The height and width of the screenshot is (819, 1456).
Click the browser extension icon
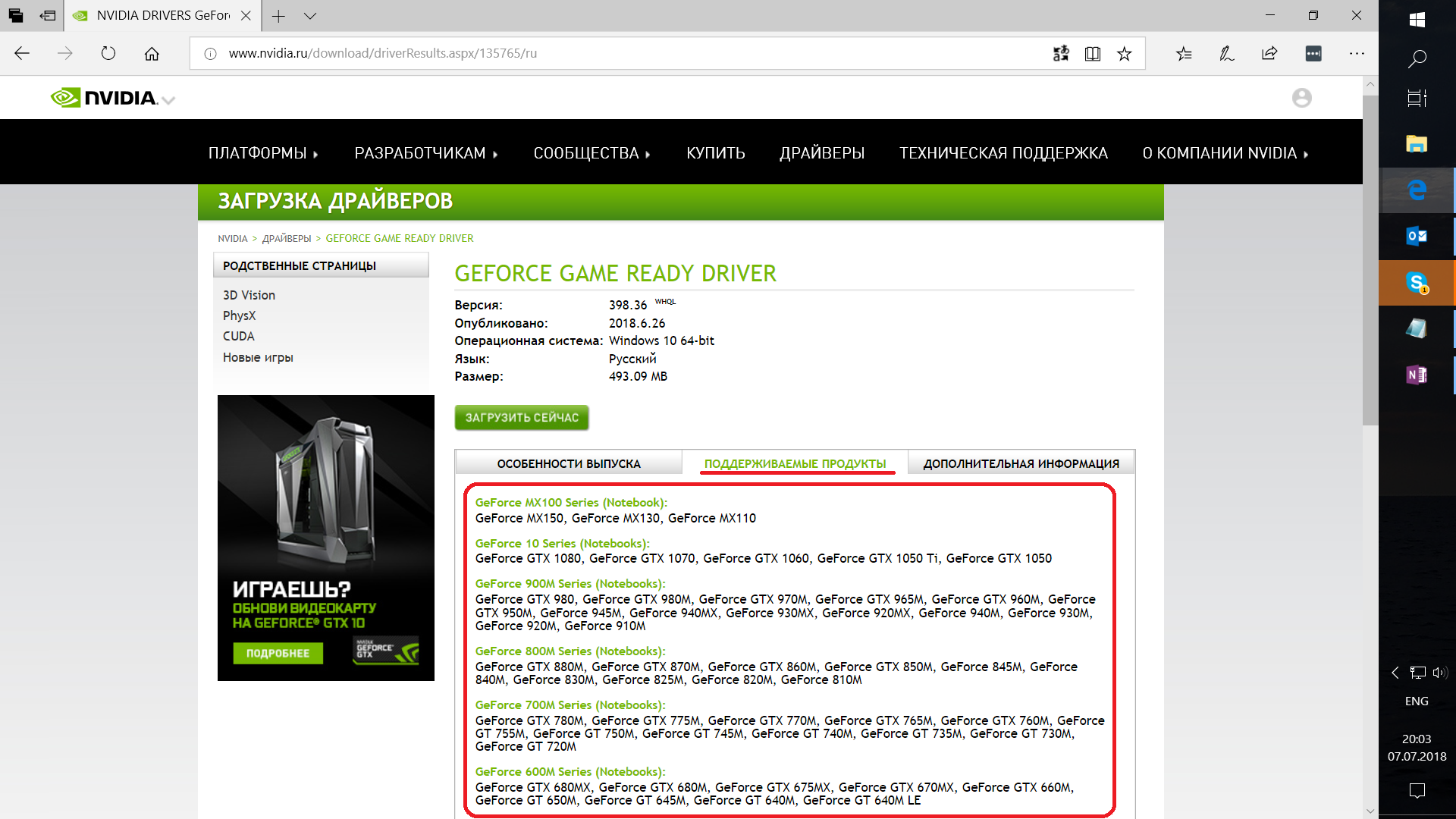coord(1313,53)
